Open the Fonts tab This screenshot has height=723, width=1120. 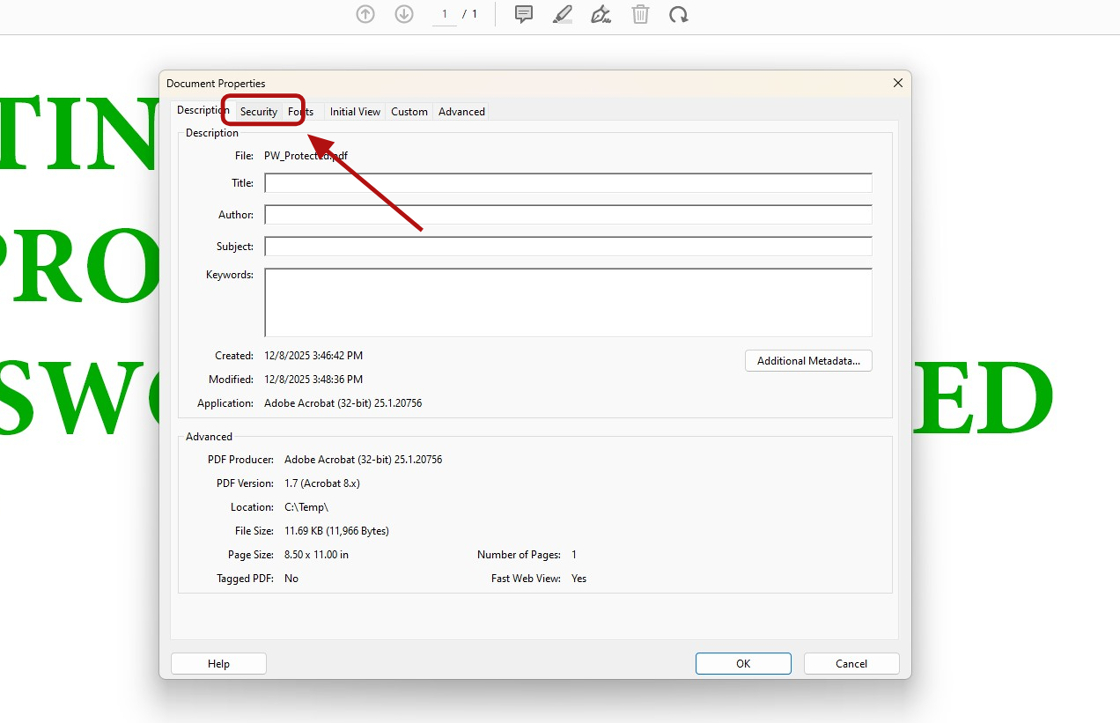(301, 111)
